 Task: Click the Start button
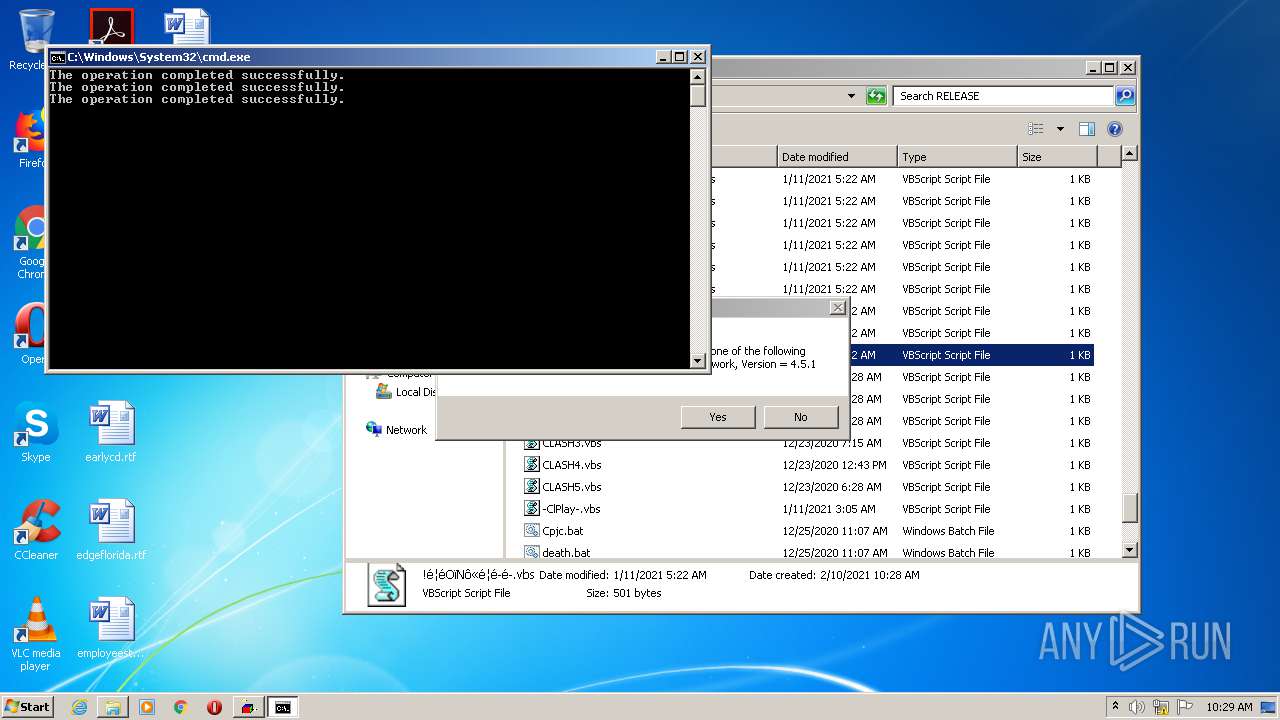pyautogui.click(x=28, y=706)
